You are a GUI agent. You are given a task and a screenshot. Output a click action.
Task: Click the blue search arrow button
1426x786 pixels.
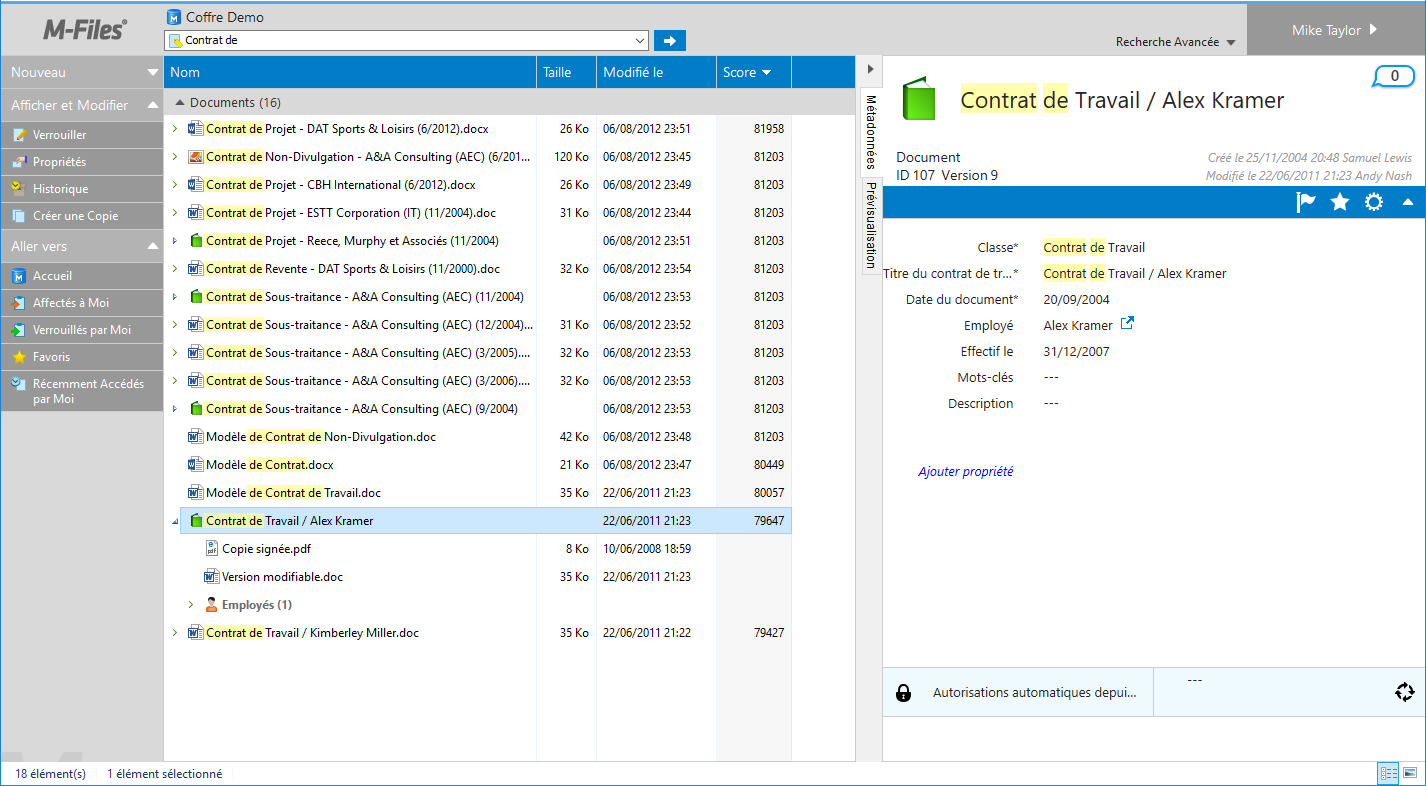(x=670, y=41)
